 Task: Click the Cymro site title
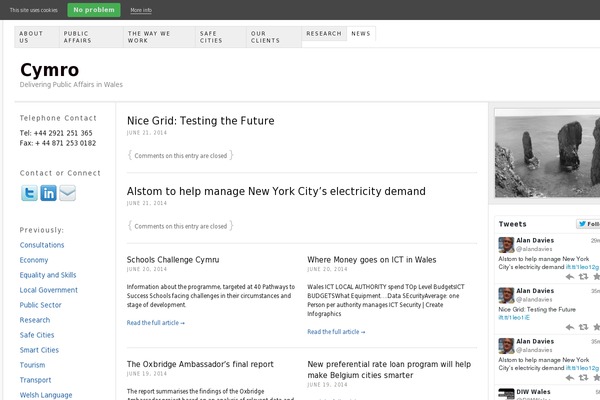[x=49, y=69]
